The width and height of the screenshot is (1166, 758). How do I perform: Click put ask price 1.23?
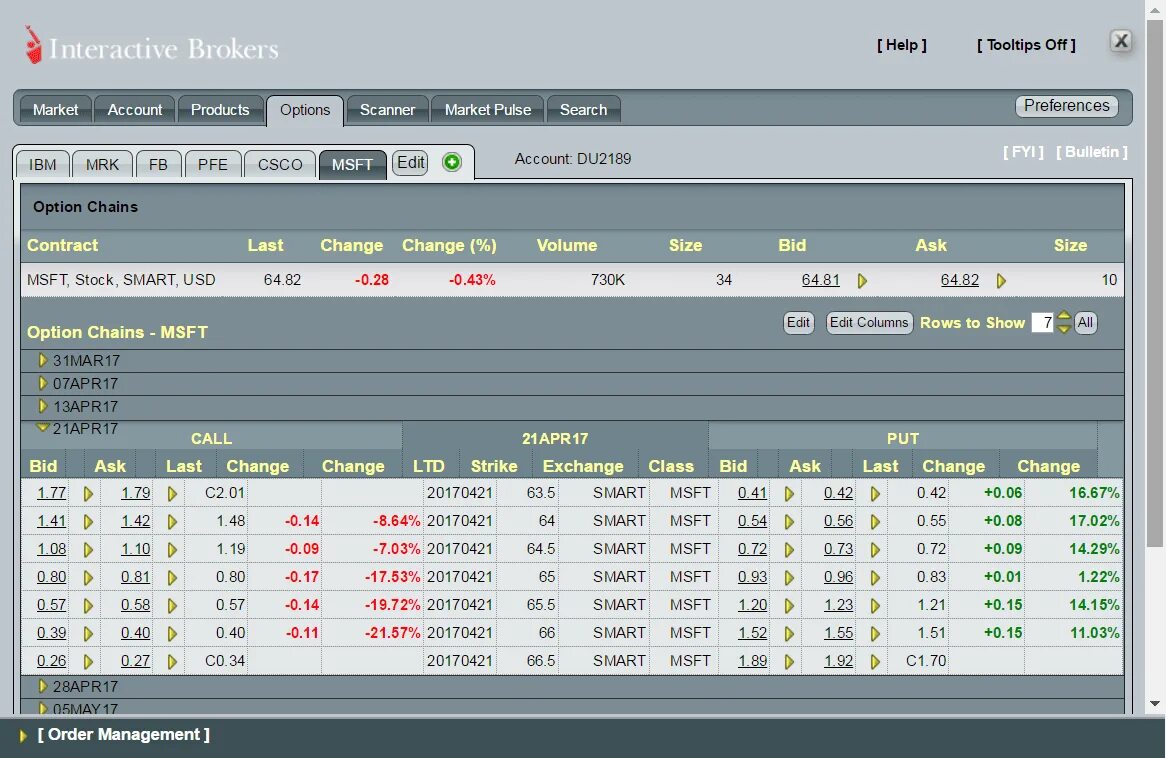point(838,606)
